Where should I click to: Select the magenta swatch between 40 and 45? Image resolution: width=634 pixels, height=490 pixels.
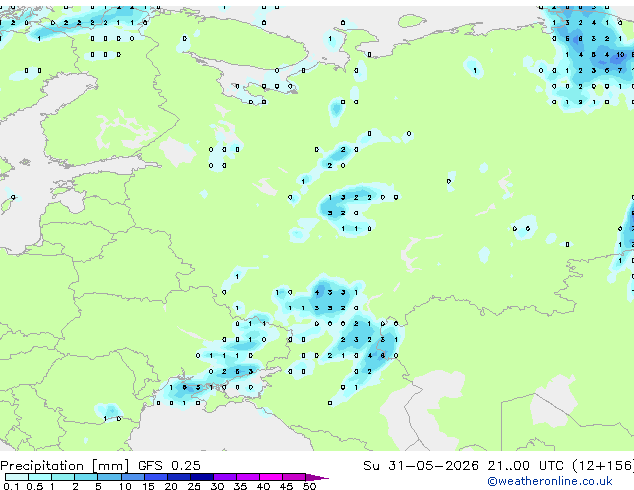pos(271,477)
